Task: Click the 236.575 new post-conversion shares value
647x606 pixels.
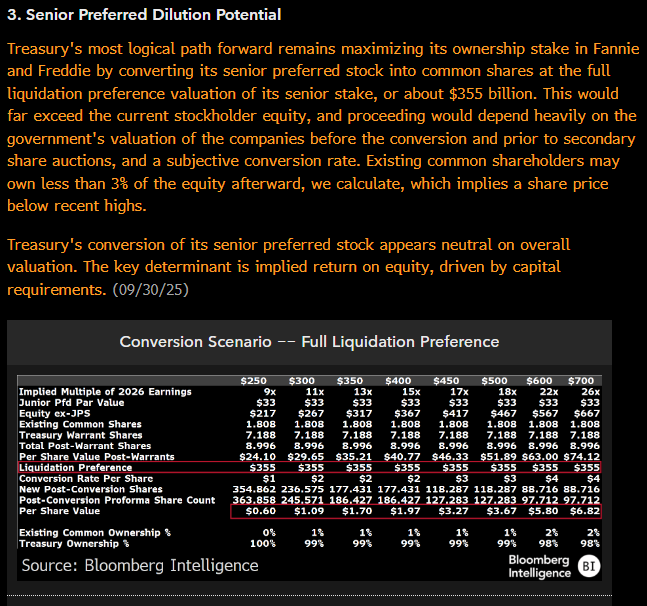Action: point(302,489)
